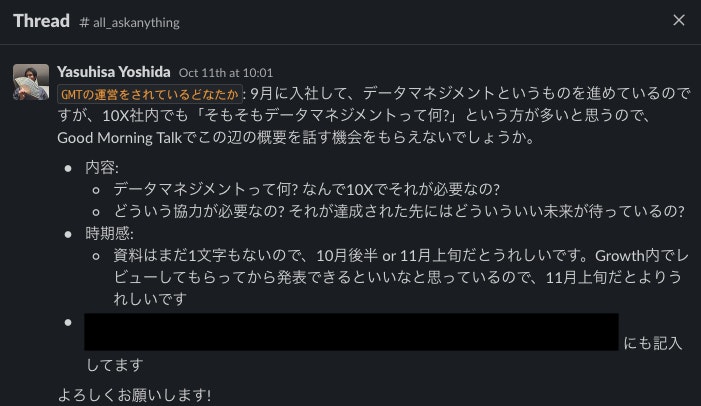Image resolution: width=701 pixels, height=406 pixels.
Task: Click the 内容: bullet item
Action: coord(102,167)
